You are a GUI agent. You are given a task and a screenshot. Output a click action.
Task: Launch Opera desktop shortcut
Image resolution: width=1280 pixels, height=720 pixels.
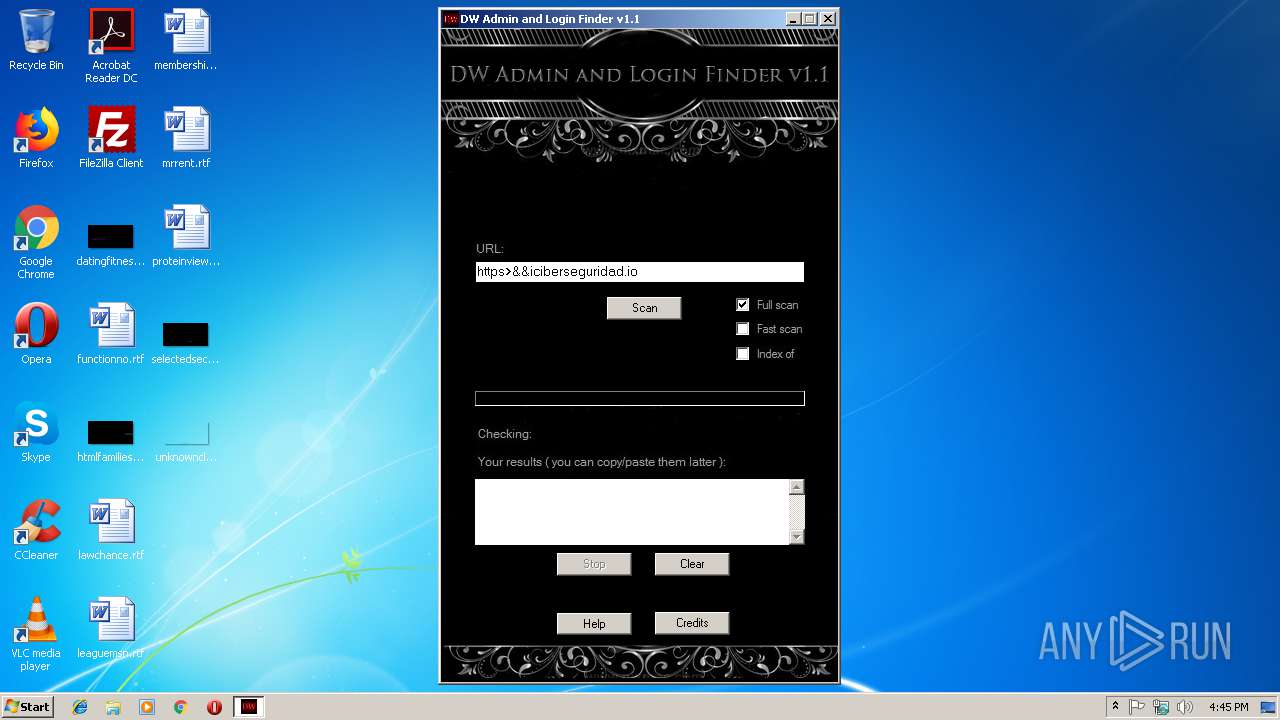pyautogui.click(x=36, y=334)
